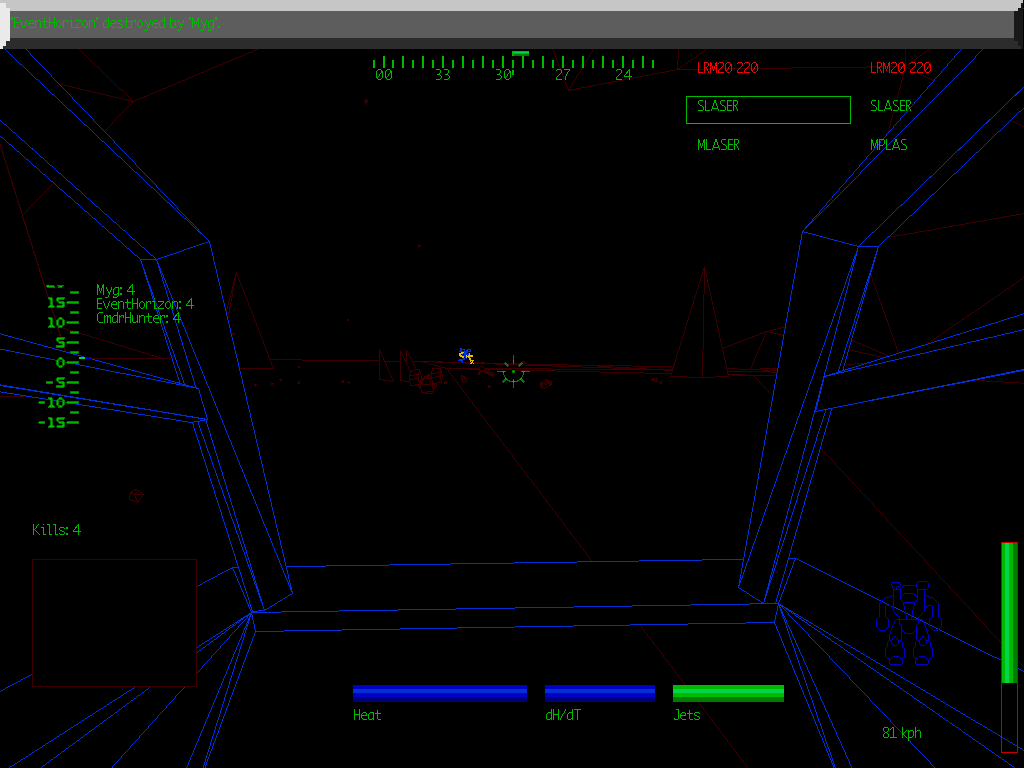Image resolution: width=1024 pixels, height=768 pixels.
Task: Select the MPLAS weapon
Action: 888,145
